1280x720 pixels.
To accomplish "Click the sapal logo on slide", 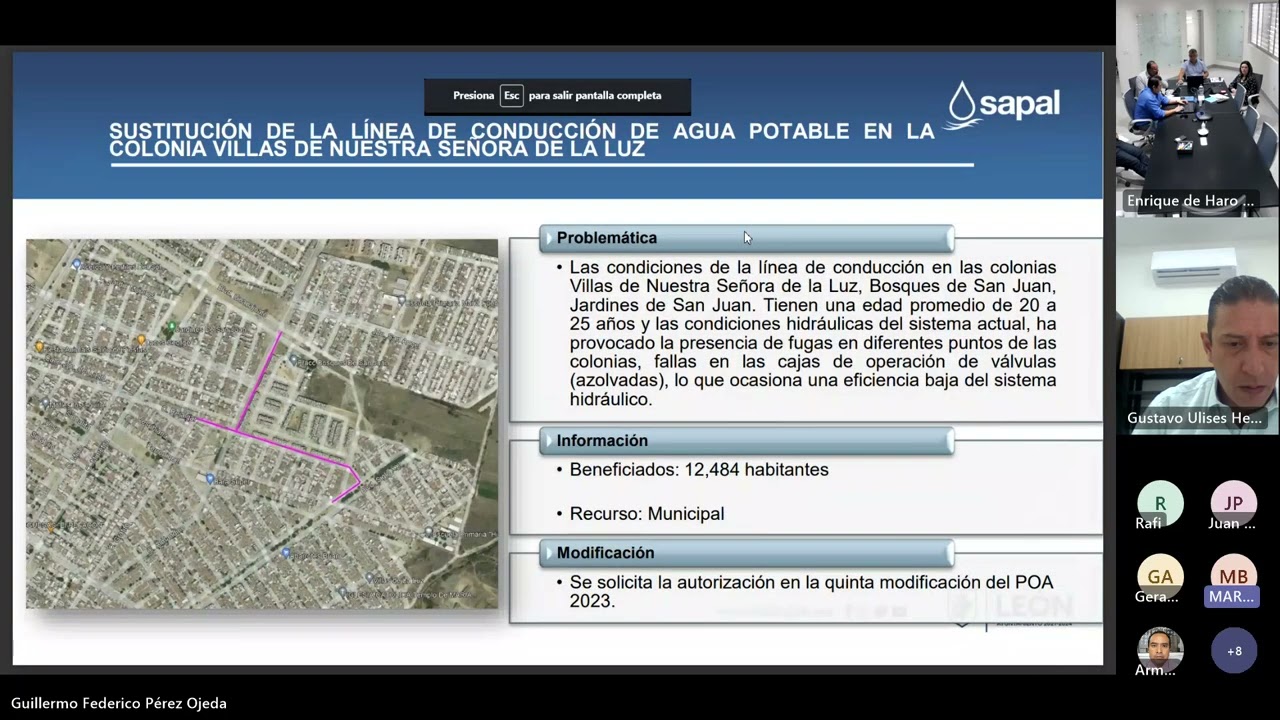I will coord(1003,105).
